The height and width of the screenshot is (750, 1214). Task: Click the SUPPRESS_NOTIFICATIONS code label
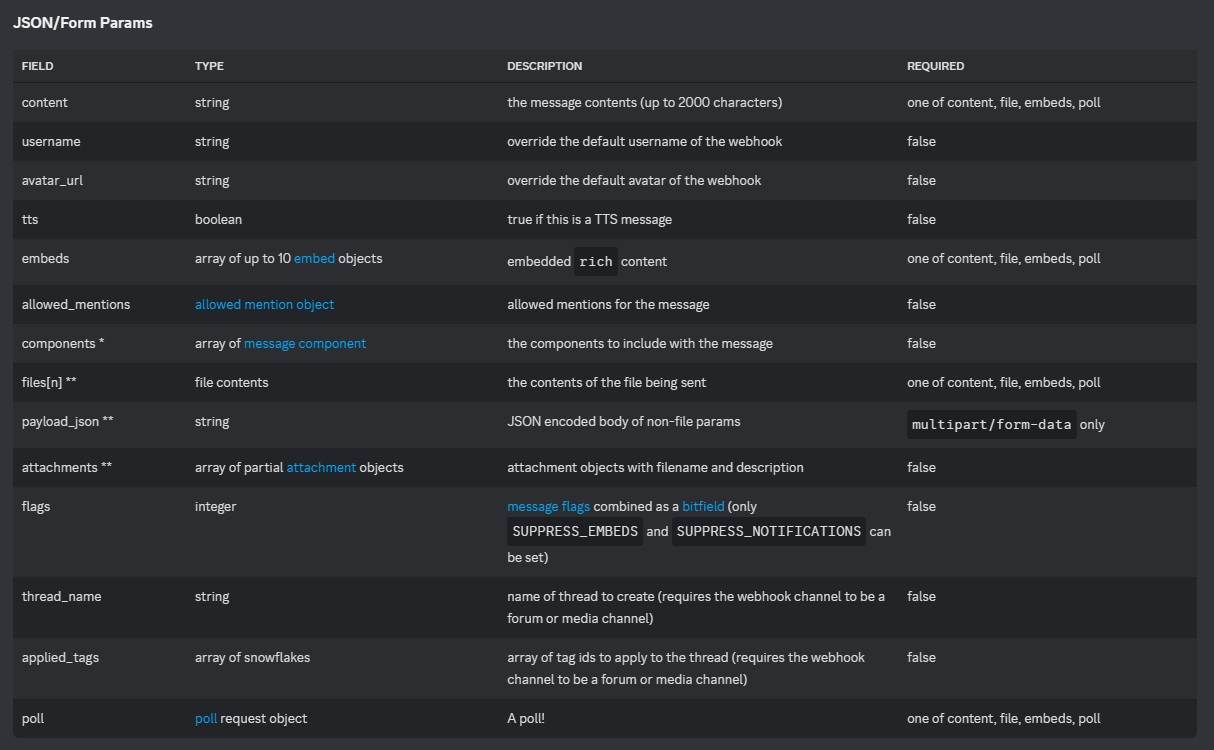point(768,531)
